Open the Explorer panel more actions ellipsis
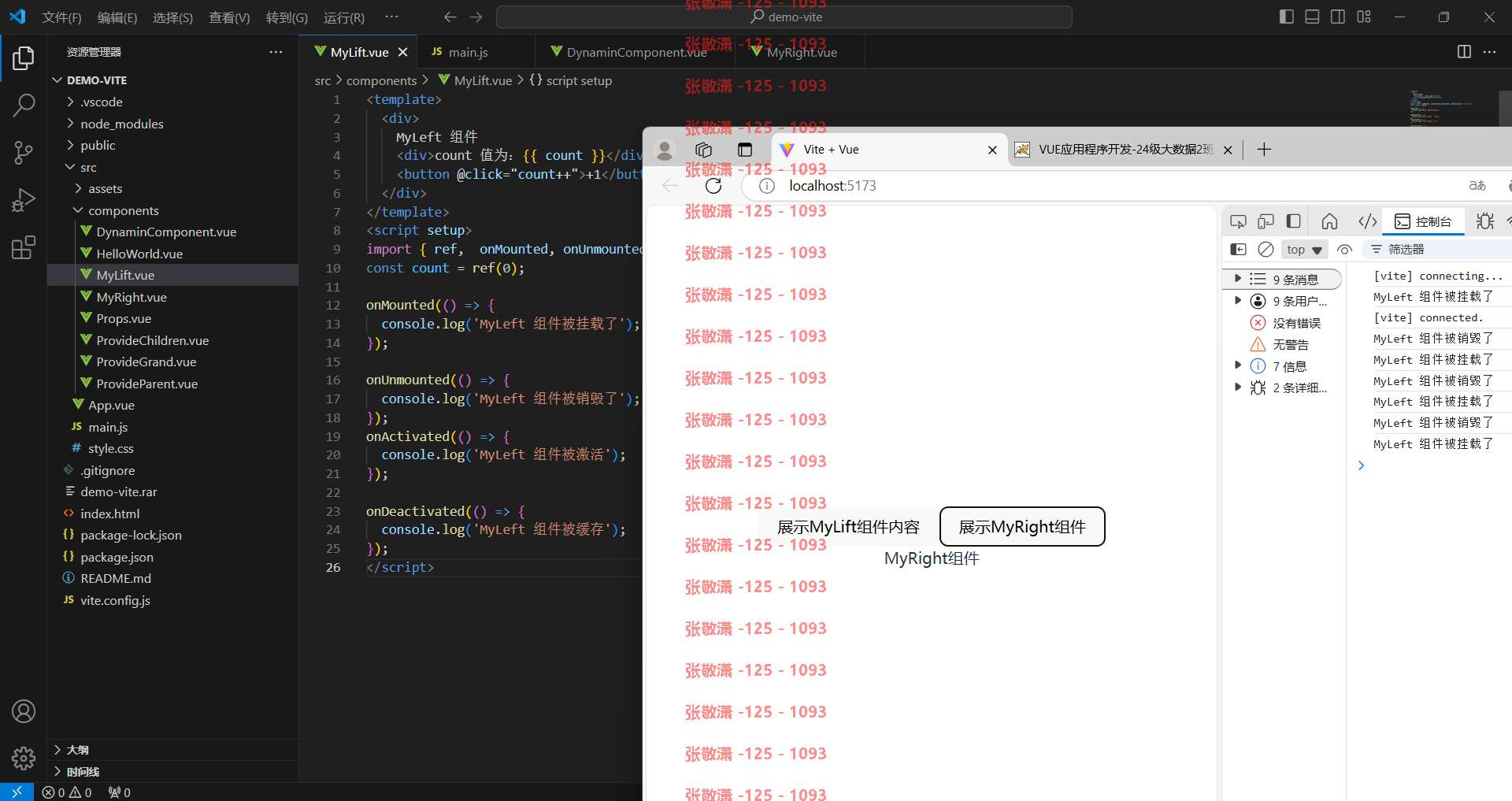 [276, 52]
